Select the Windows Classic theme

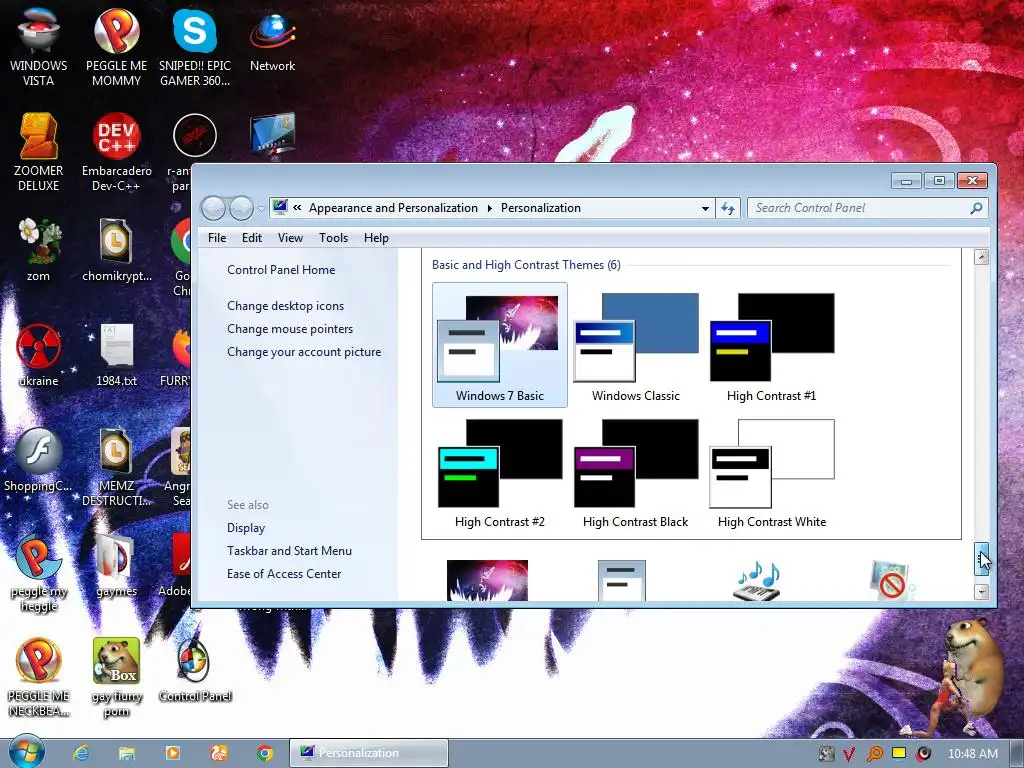tap(635, 345)
